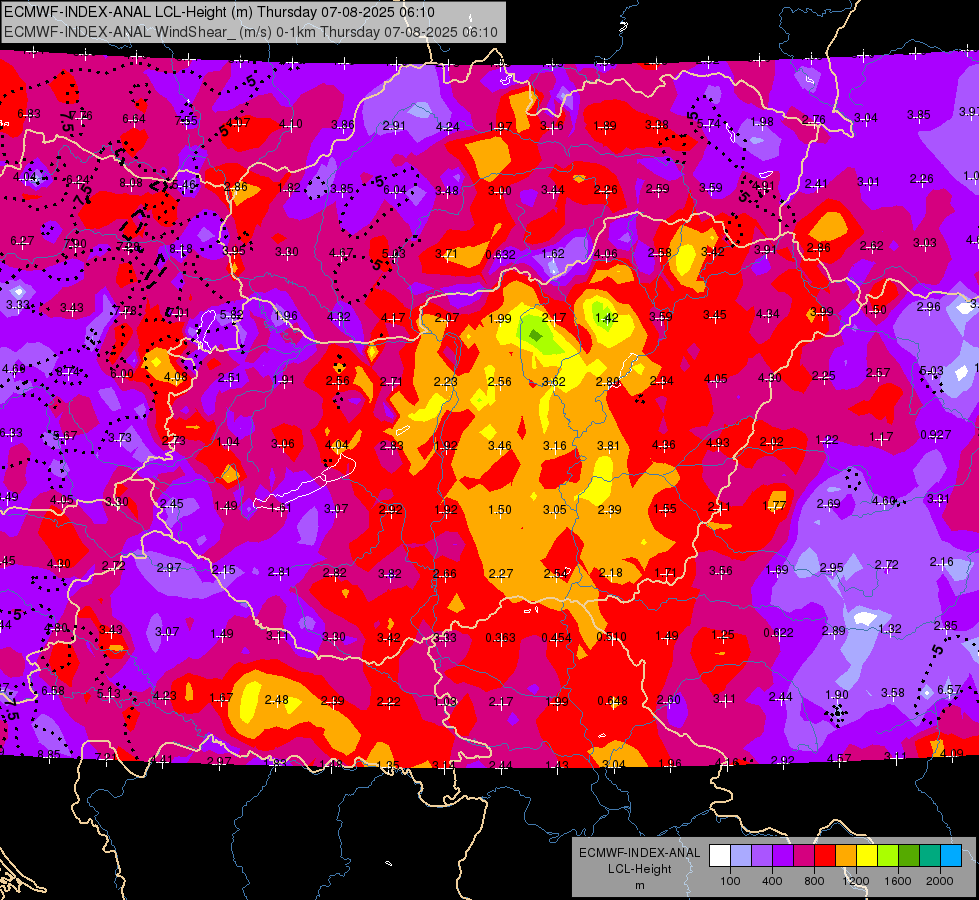This screenshot has height=900, width=979.
Task: Click the map value '2.76'
Action: [814, 120]
